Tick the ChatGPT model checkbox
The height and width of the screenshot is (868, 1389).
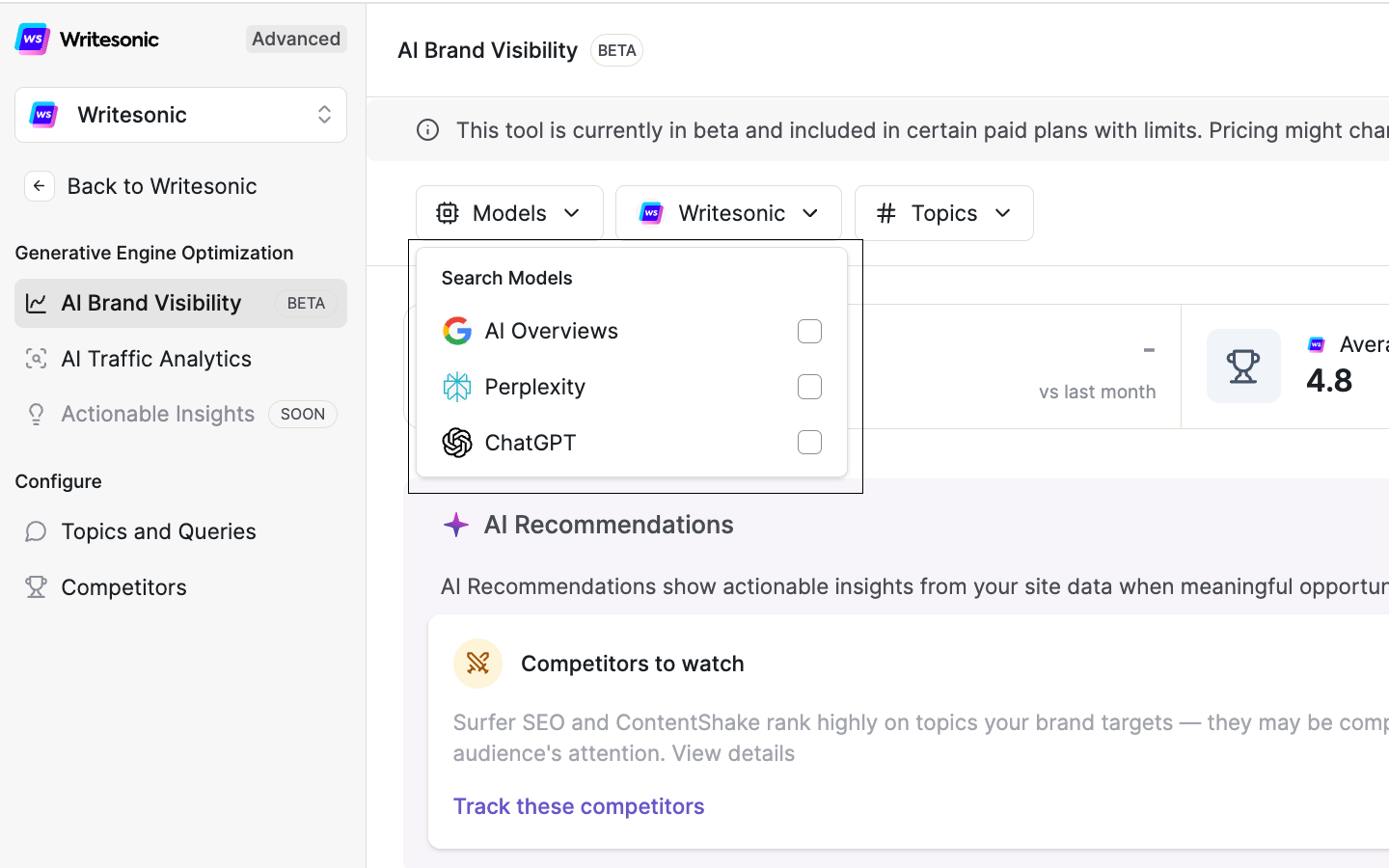(x=809, y=443)
